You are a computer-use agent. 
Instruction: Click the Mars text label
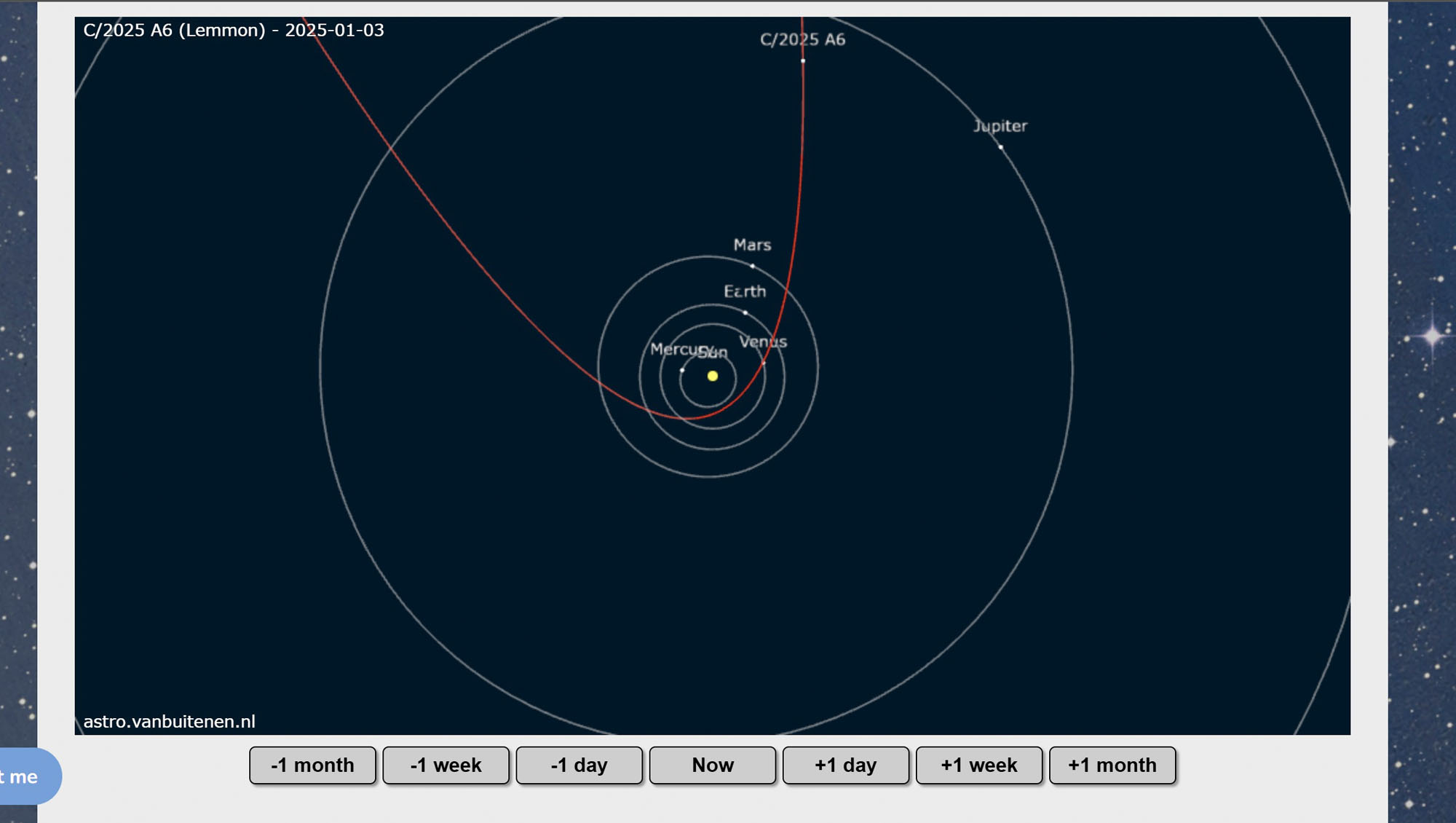(x=752, y=245)
